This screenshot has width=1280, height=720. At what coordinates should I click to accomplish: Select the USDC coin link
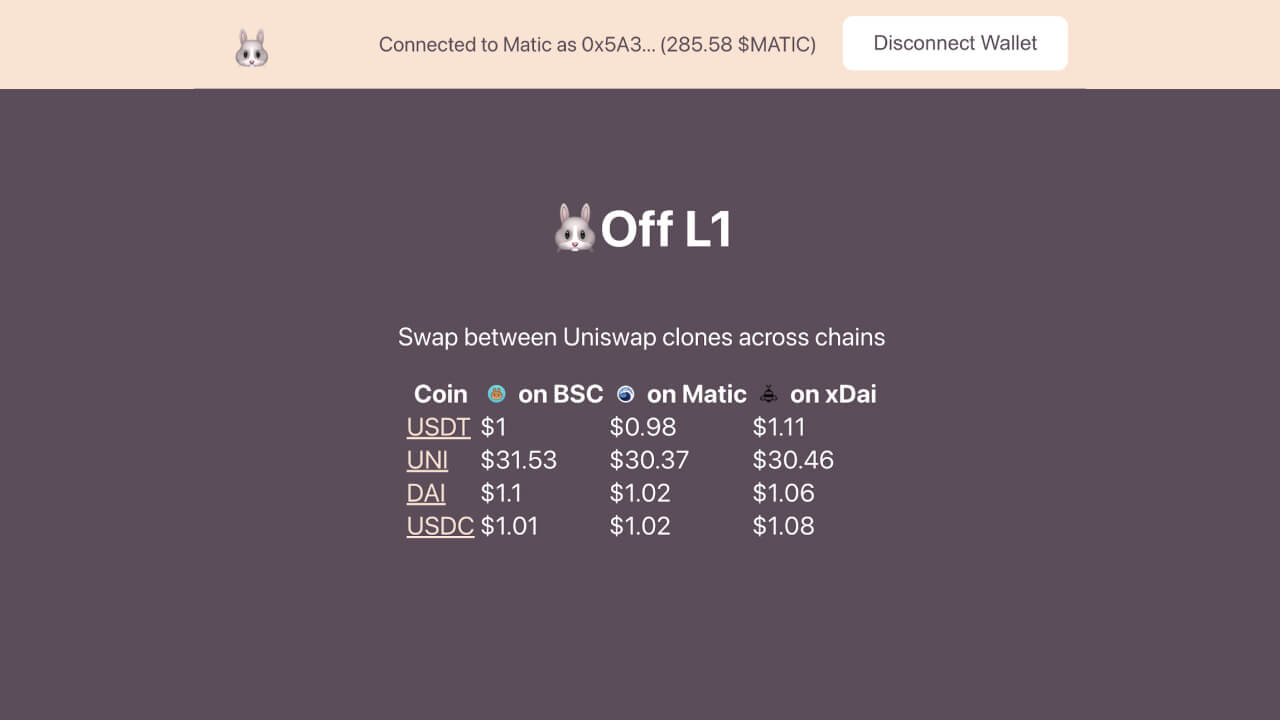click(440, 526)
